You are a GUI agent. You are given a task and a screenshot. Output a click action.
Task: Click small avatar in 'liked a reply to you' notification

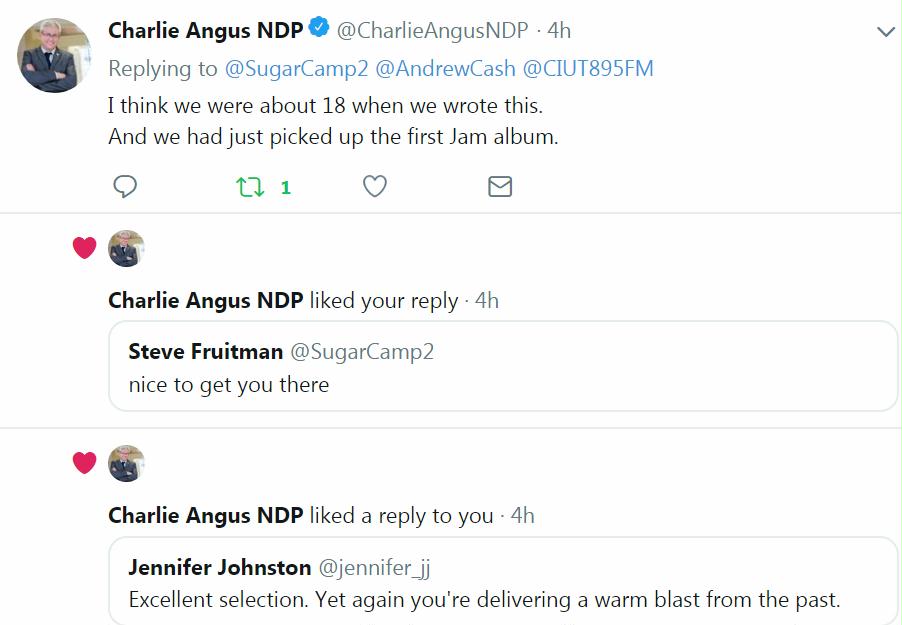click(126, 463)
